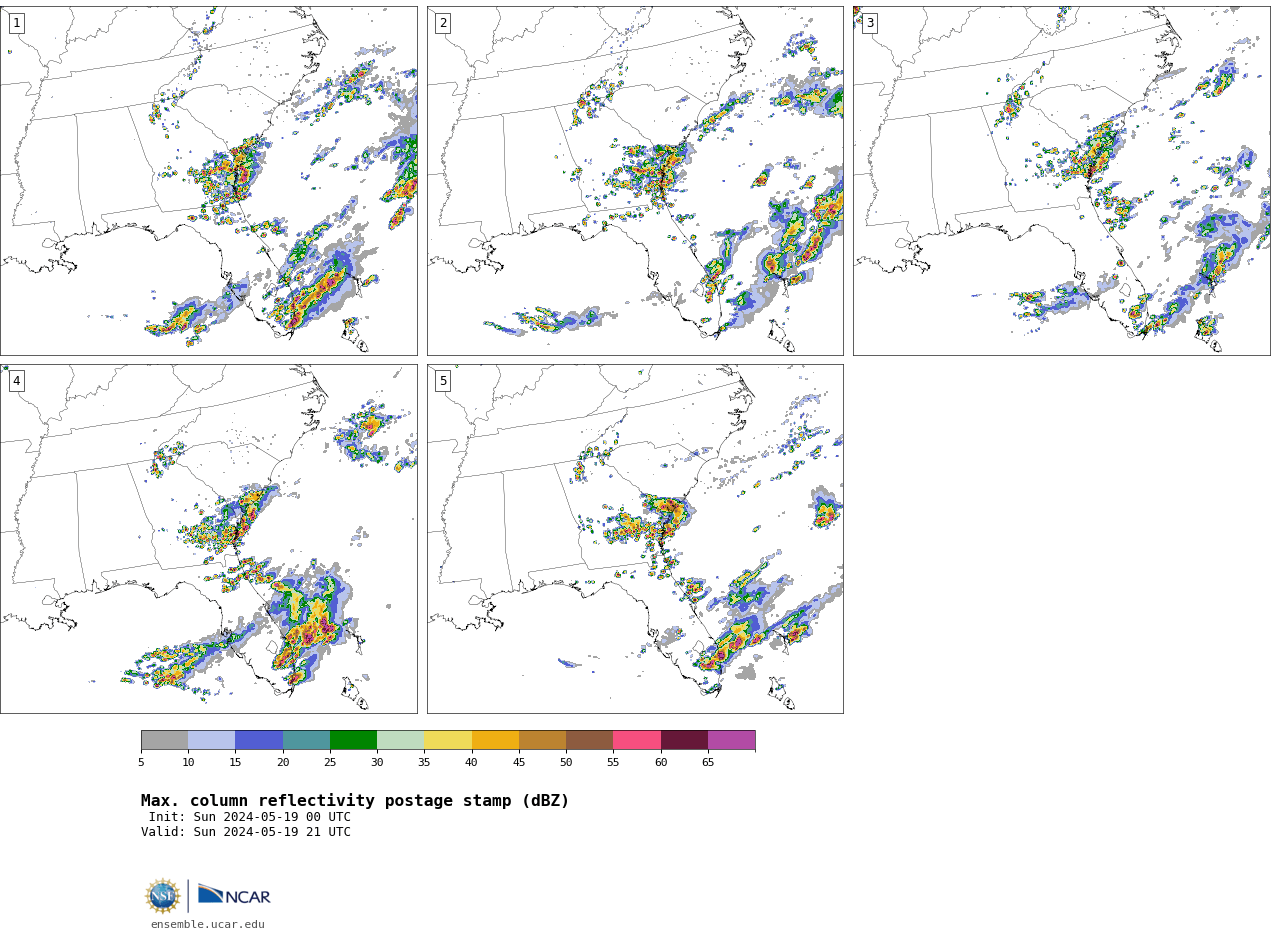1280x936 pixels.
Task: Click the yellow 35-40 dBZ swatch
Action: (x=448, y=740)
